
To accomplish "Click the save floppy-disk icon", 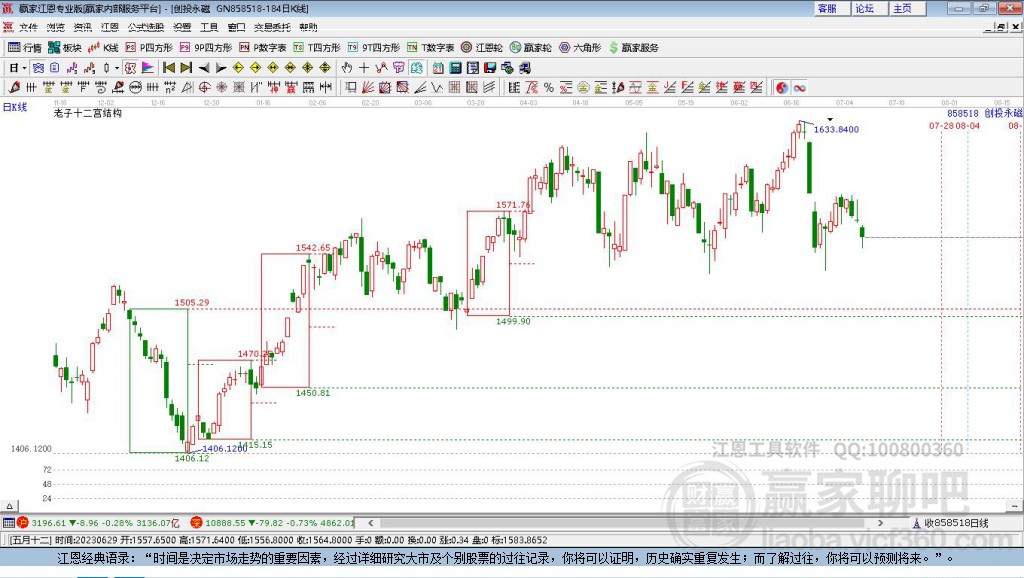I will pos(490,68).
